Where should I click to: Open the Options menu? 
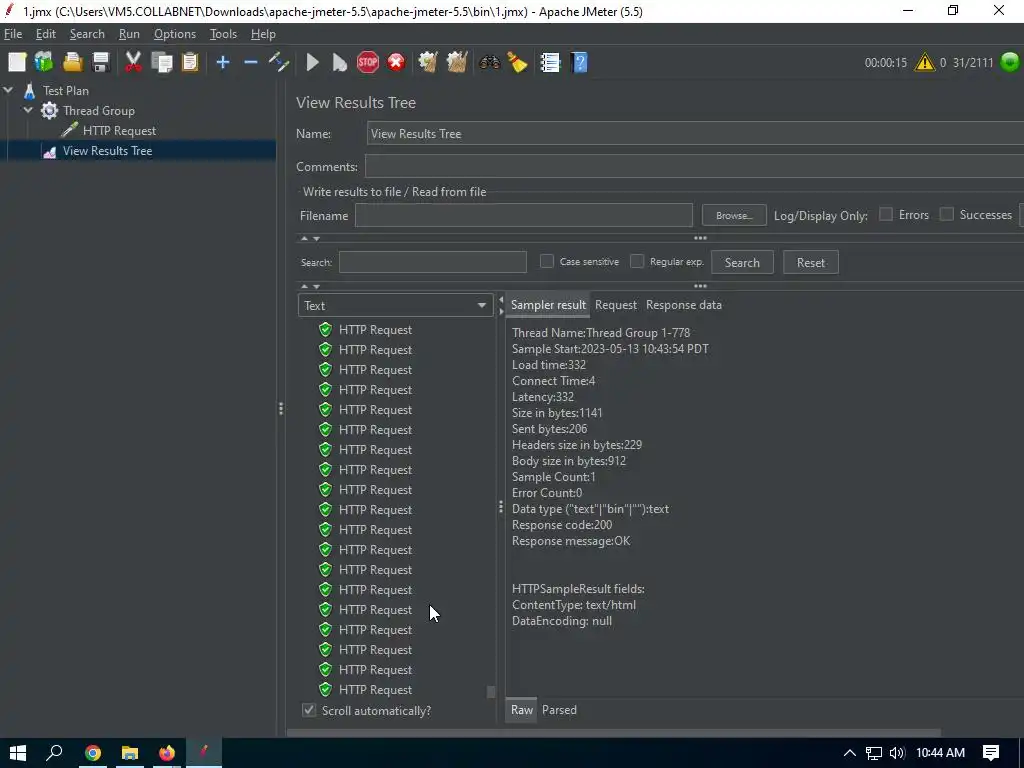(x=174, y=34)
